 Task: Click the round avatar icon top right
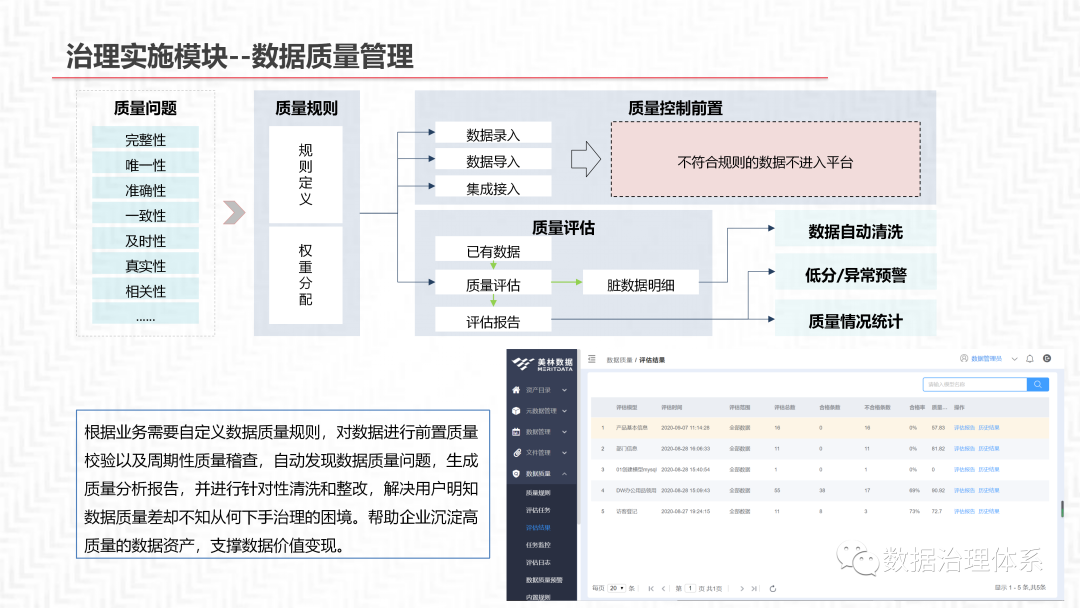tap(1047, 360)
